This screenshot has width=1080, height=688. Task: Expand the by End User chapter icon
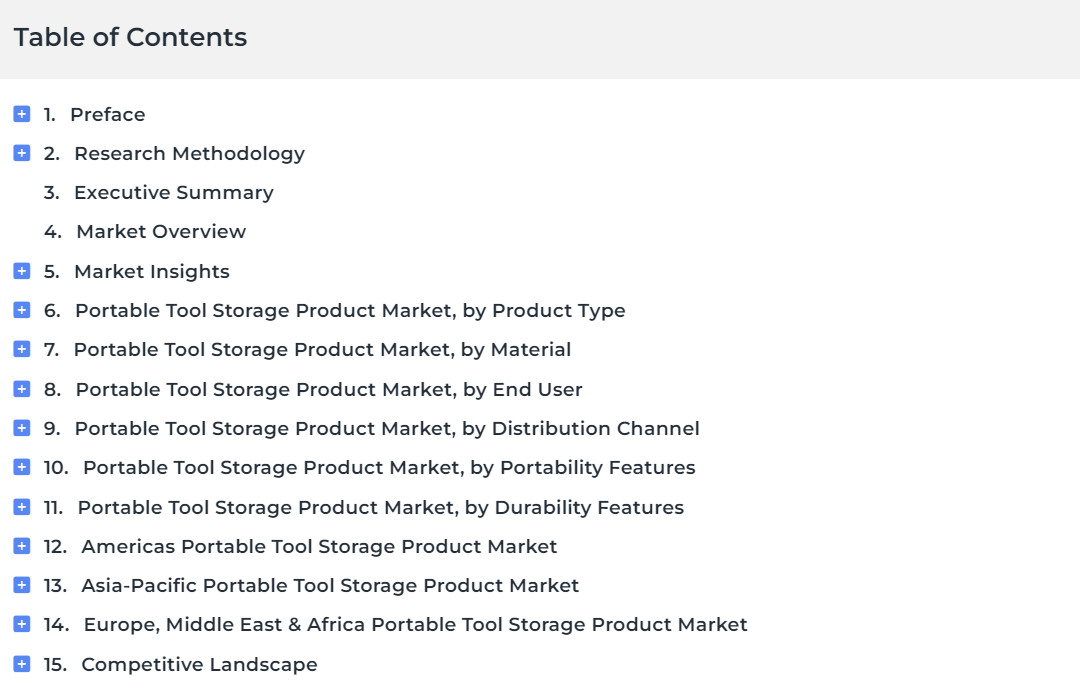tap(21, 389)
